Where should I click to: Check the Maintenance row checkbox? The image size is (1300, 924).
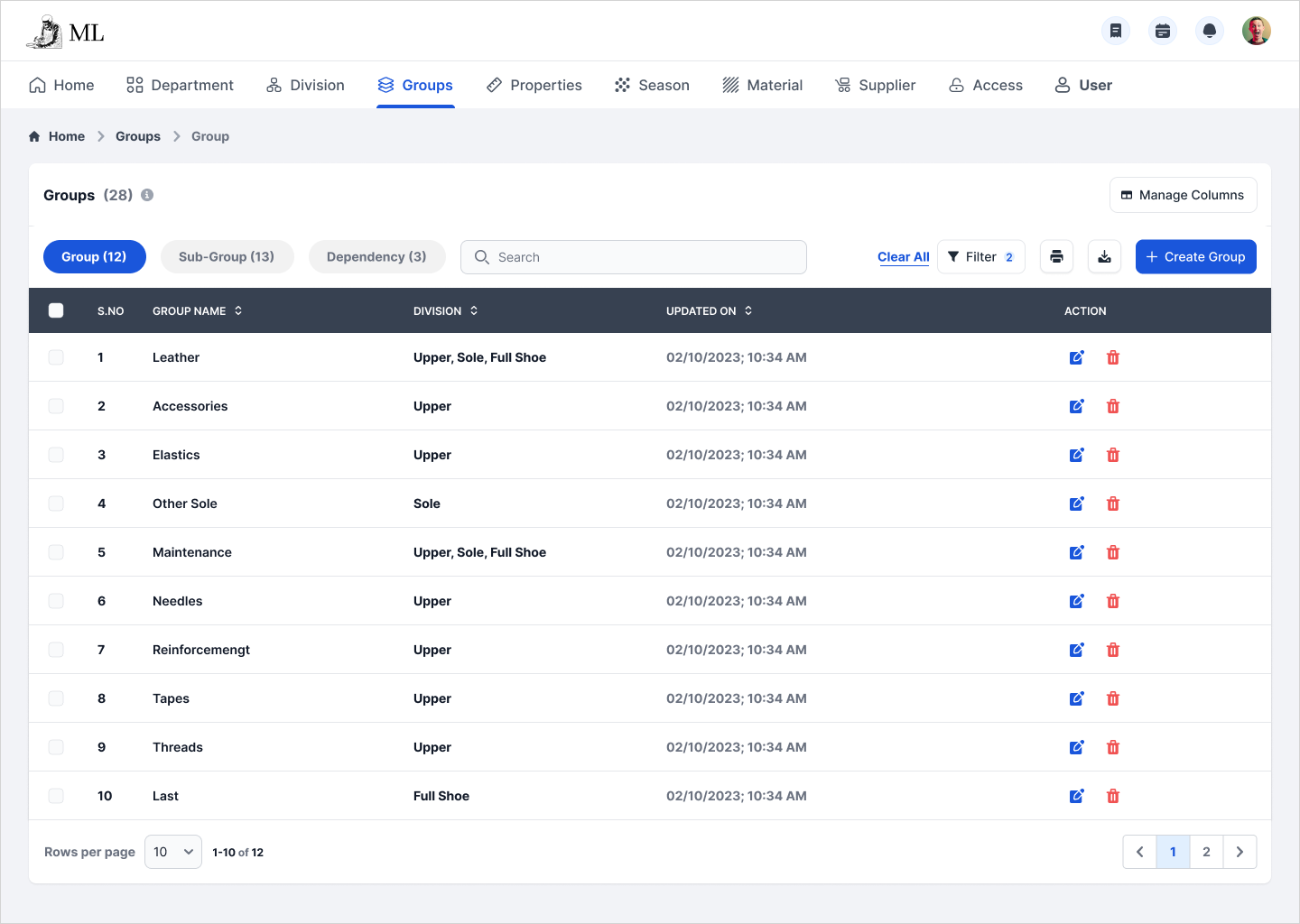coord(56,552)
